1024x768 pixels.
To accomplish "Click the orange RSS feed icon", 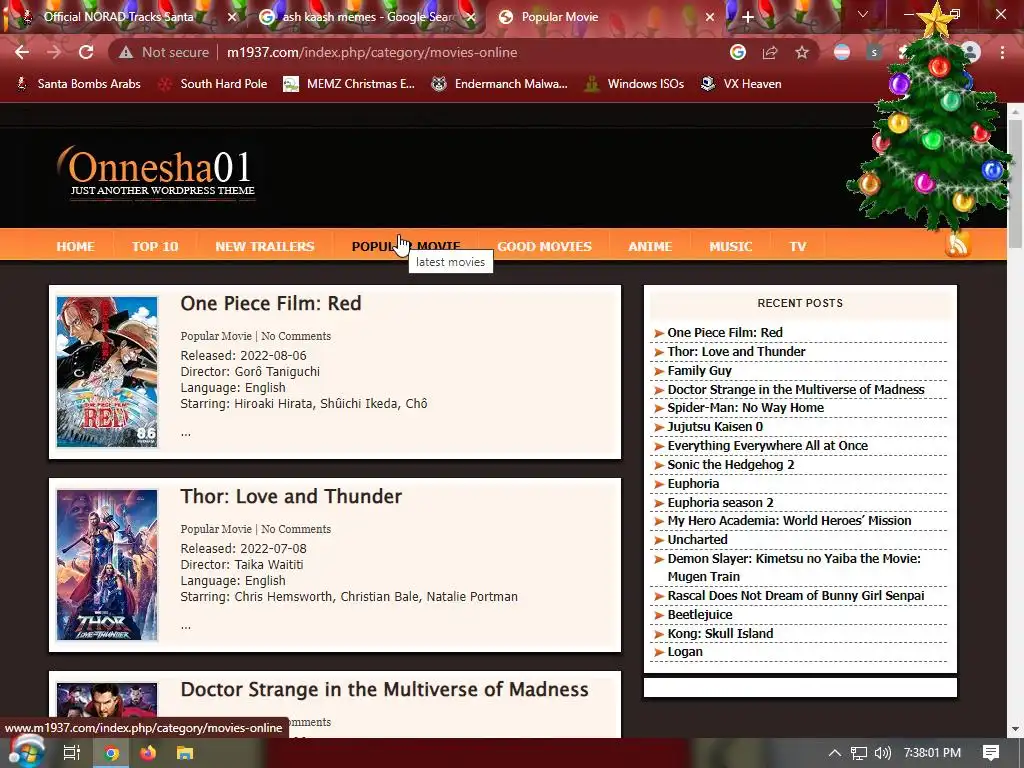I will (x=957, y=245).
